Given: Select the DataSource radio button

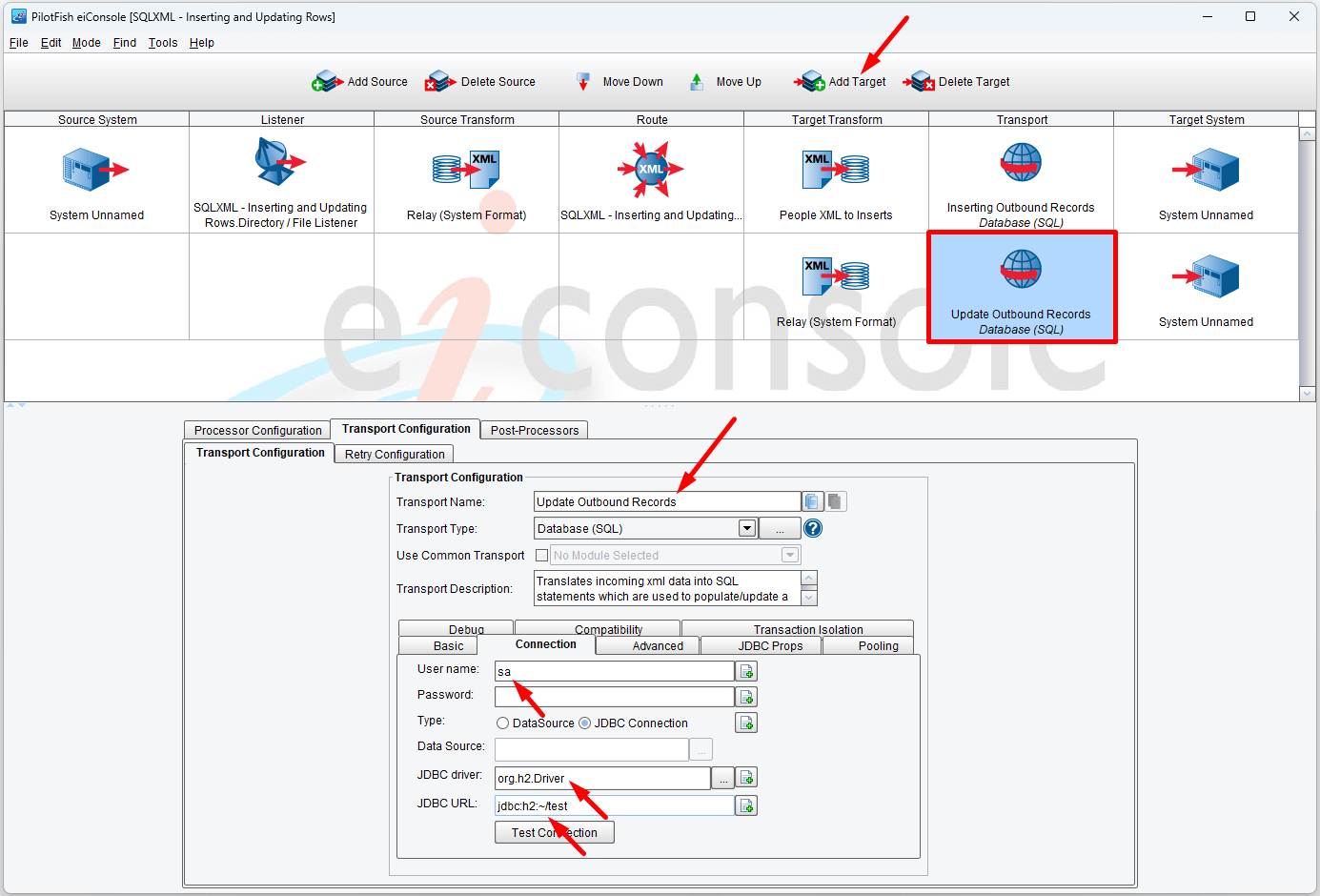Looking at the screenshot, I should (502, 723).
